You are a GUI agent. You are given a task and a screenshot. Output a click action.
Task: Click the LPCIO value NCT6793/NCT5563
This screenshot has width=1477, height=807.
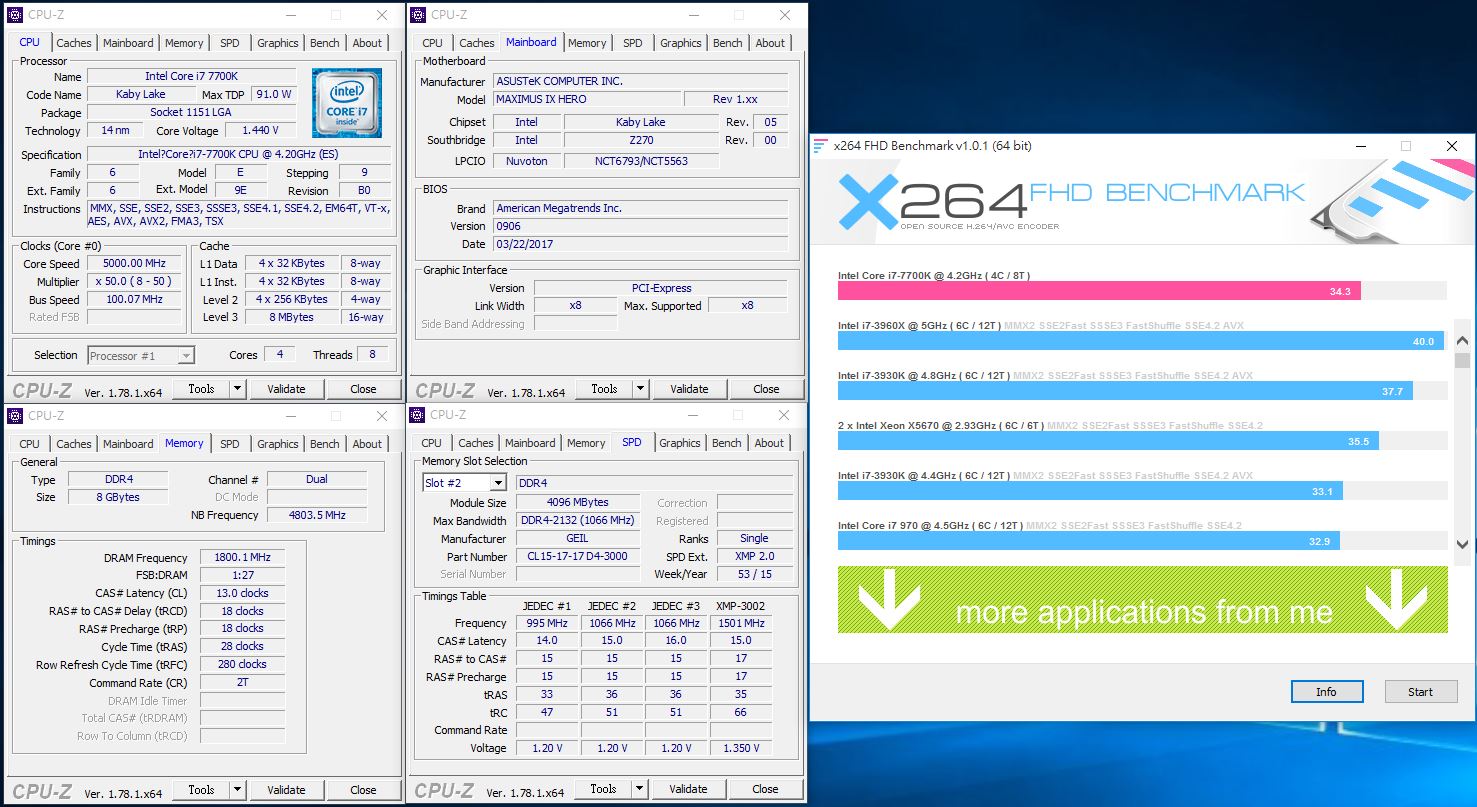640,161
